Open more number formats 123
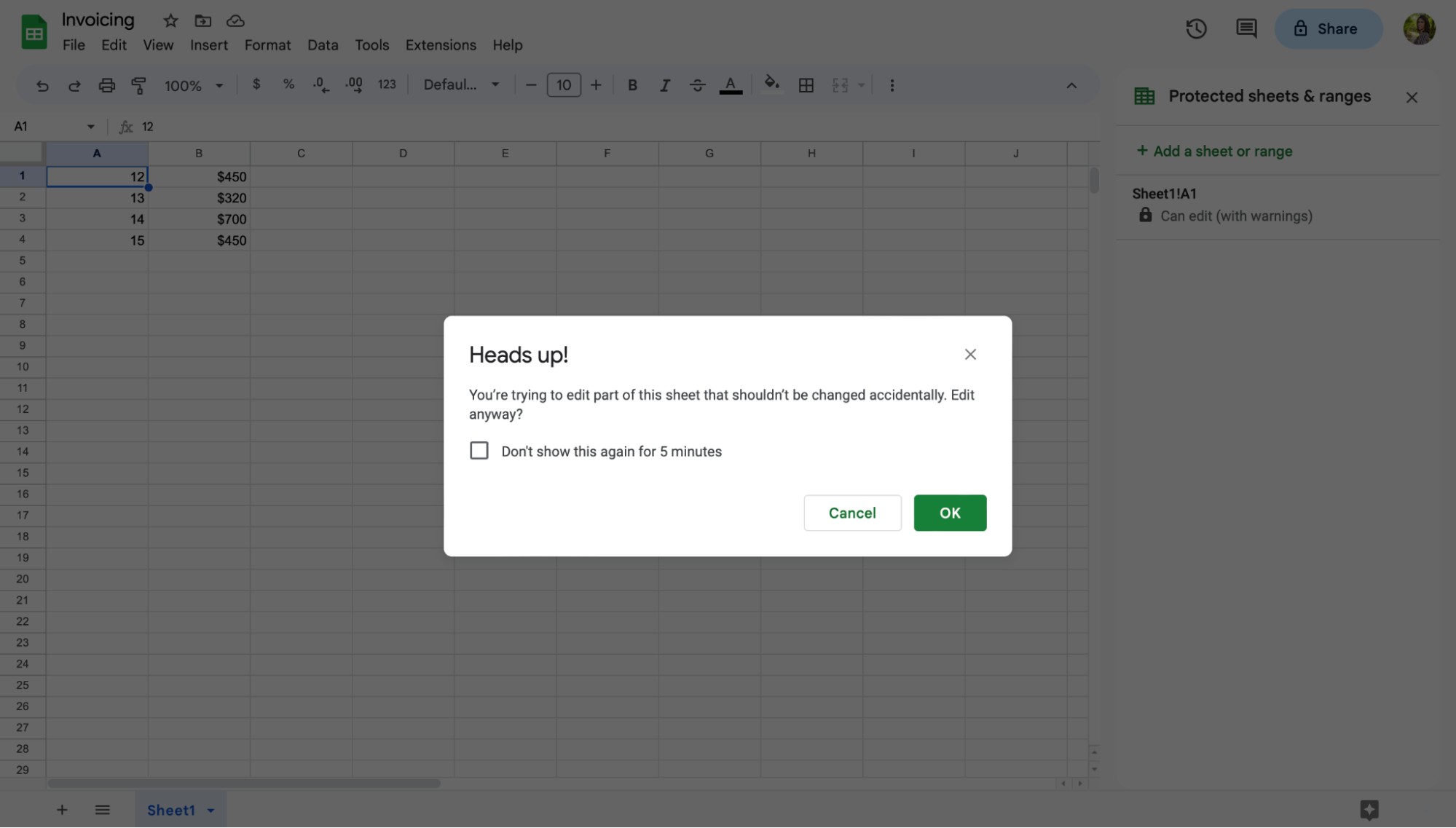 (387, 84)
